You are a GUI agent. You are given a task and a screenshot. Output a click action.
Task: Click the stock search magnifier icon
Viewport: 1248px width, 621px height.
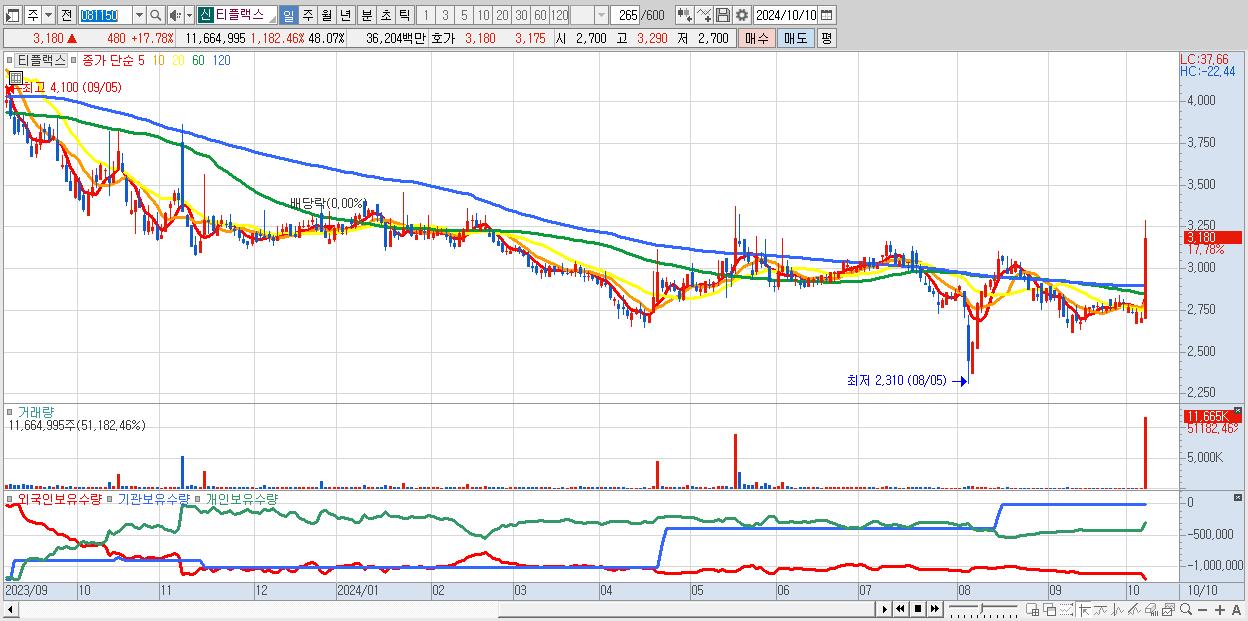(155, 15)
